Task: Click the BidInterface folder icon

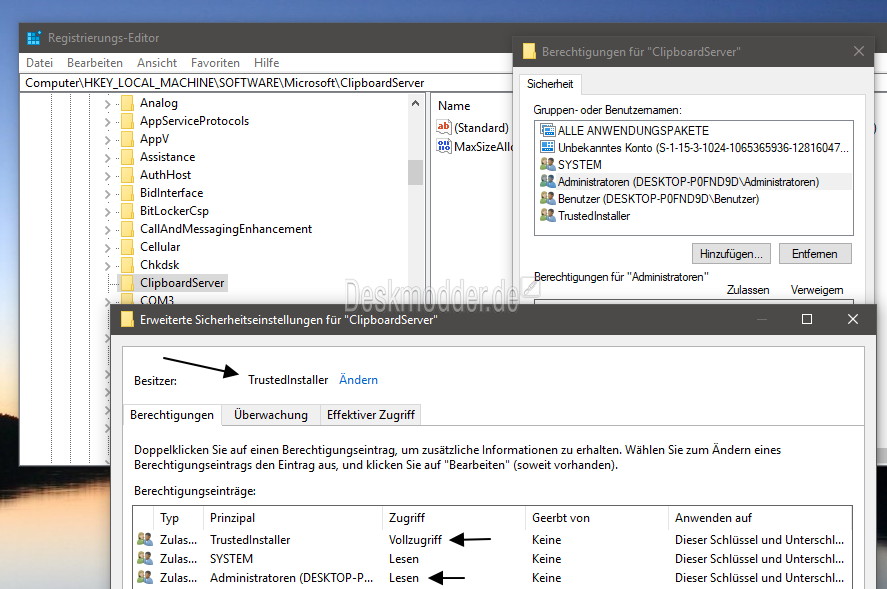Action: point(128,193)
